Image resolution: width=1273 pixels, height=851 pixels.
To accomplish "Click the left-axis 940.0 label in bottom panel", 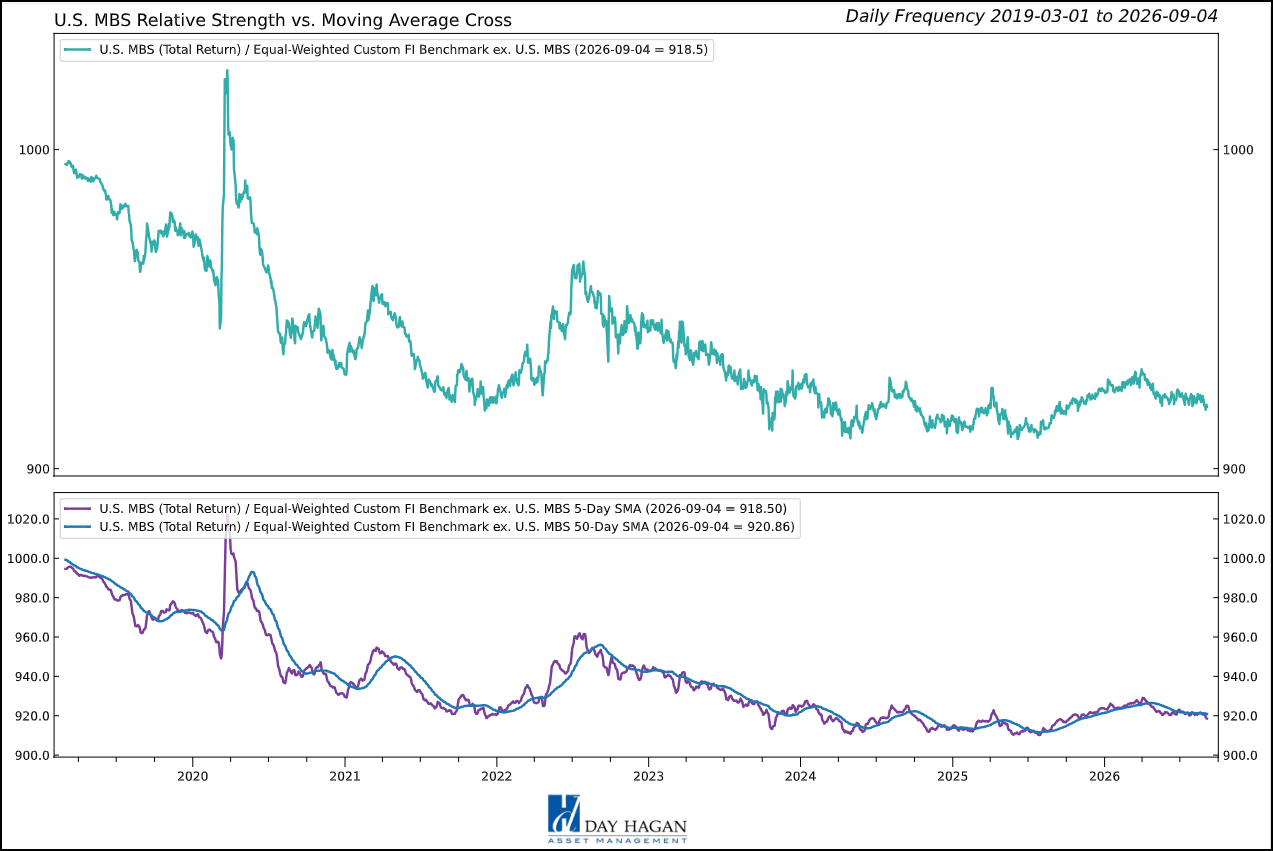I will (30, 677).
